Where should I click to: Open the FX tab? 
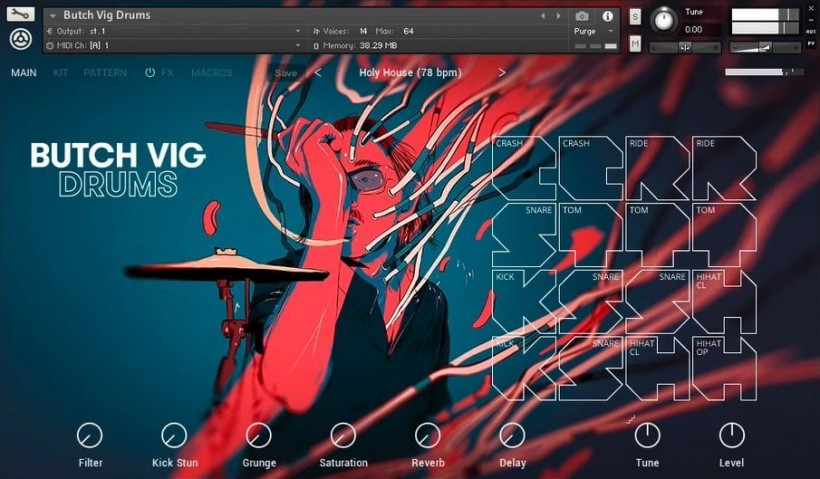click(167, 73)
